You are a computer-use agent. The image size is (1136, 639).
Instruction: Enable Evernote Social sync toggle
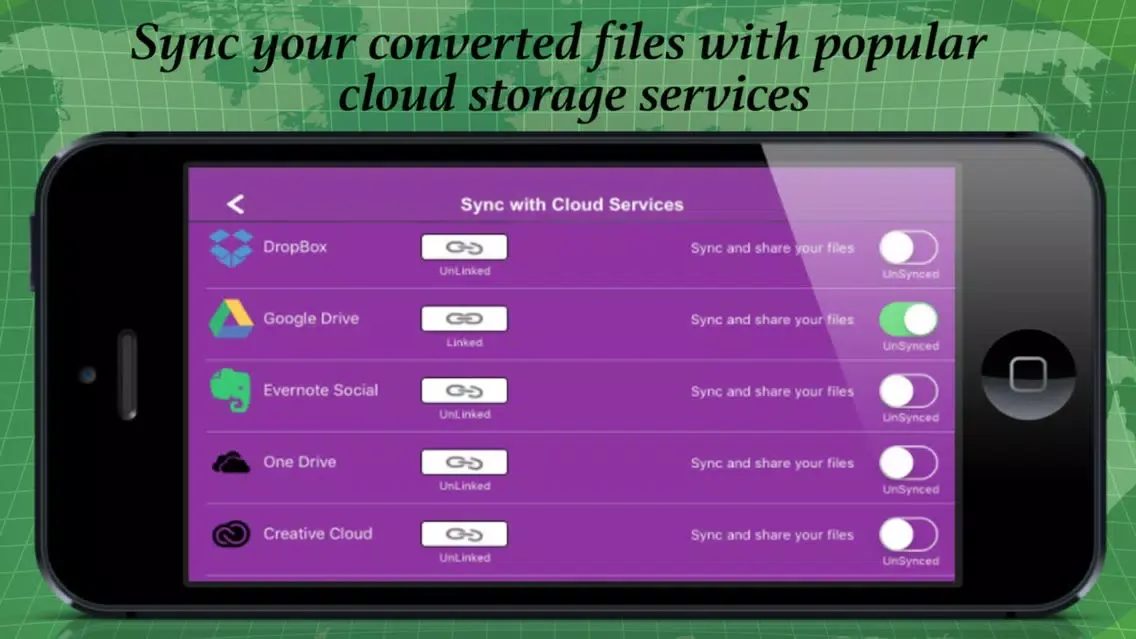tap(909, 391)
